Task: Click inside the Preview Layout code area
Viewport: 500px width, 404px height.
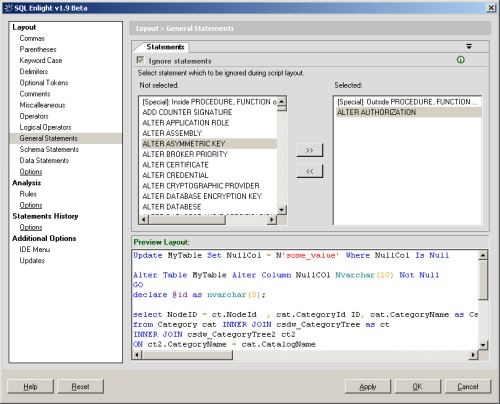Action: pyautogui.click(x=305, y=300)
